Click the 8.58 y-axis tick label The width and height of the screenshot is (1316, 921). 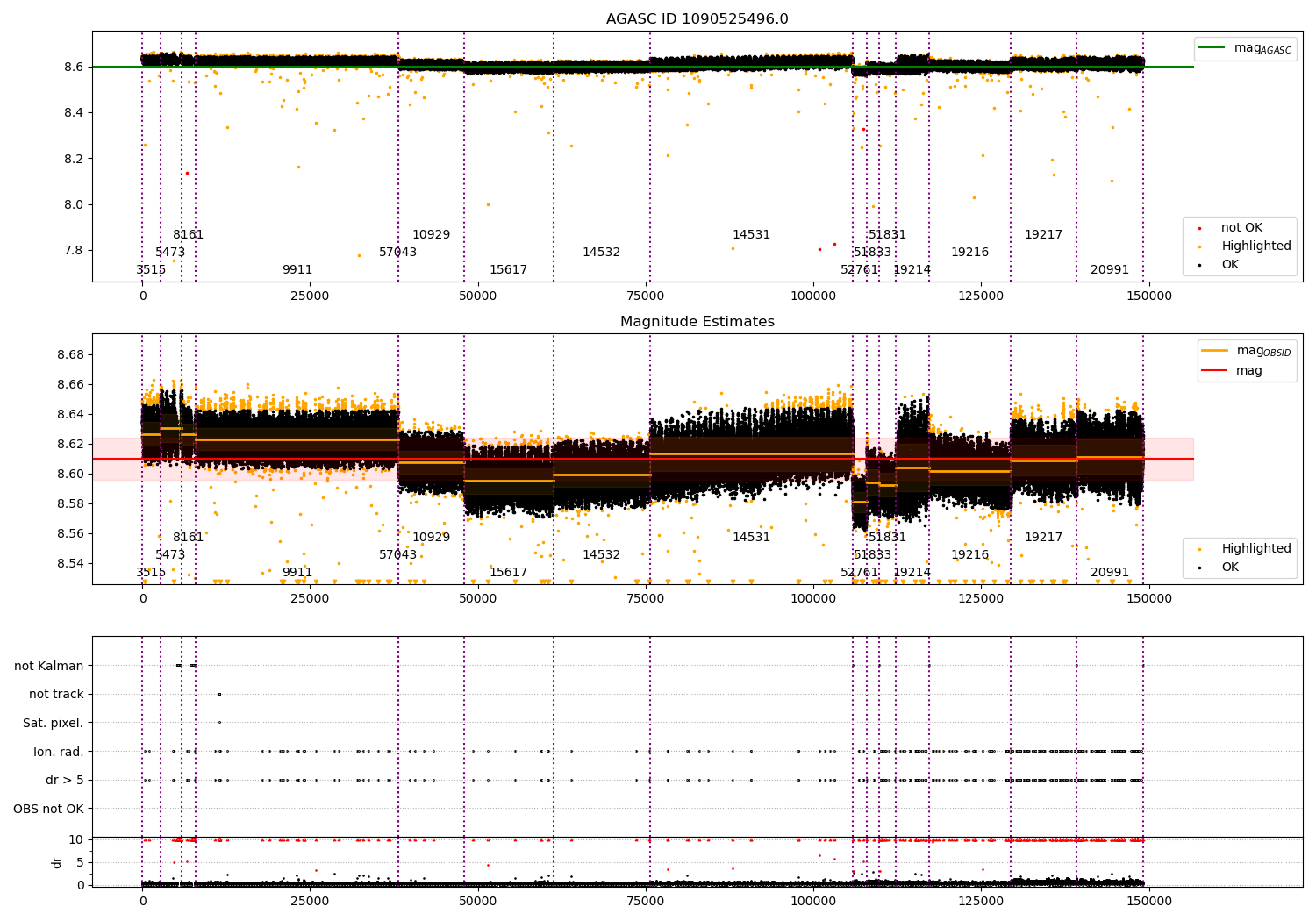[70, 504]
